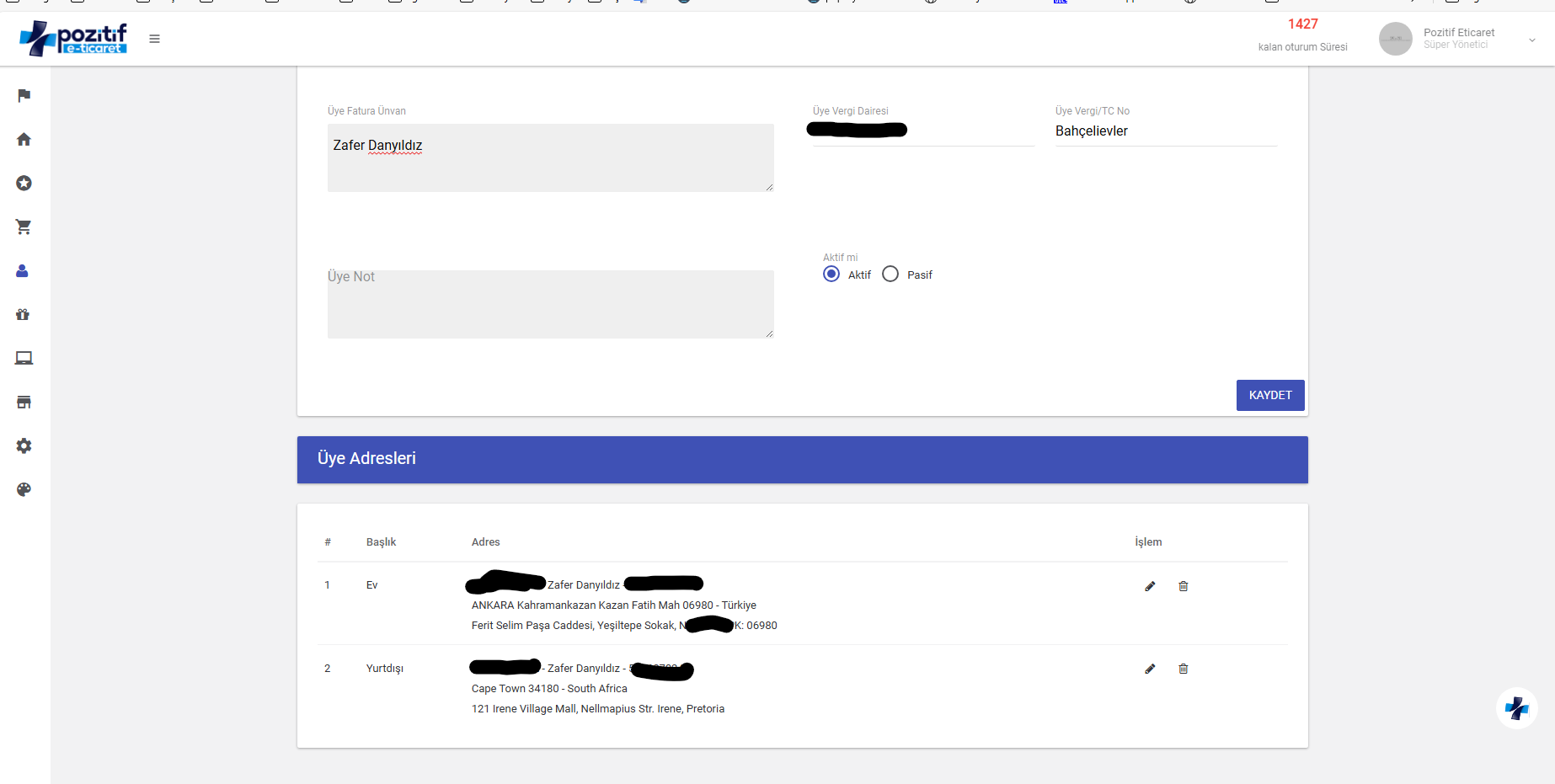Open the gift box sidebar icon

coord(23,314)
